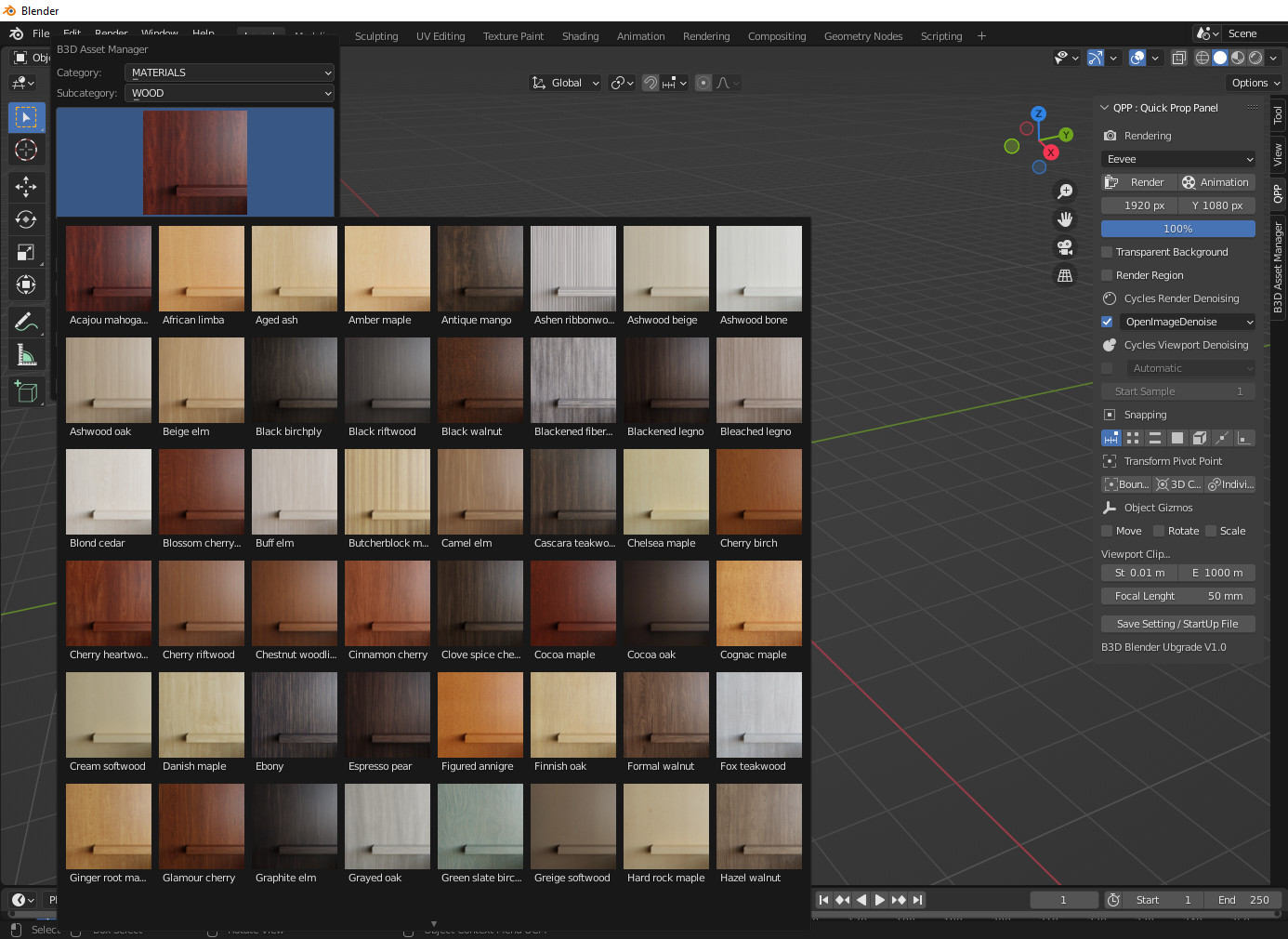Image resolution: width=1288 pixels, height=939 pixels.
Task: Choose the Rotate tool in toolbar
Action: point(26,219)
